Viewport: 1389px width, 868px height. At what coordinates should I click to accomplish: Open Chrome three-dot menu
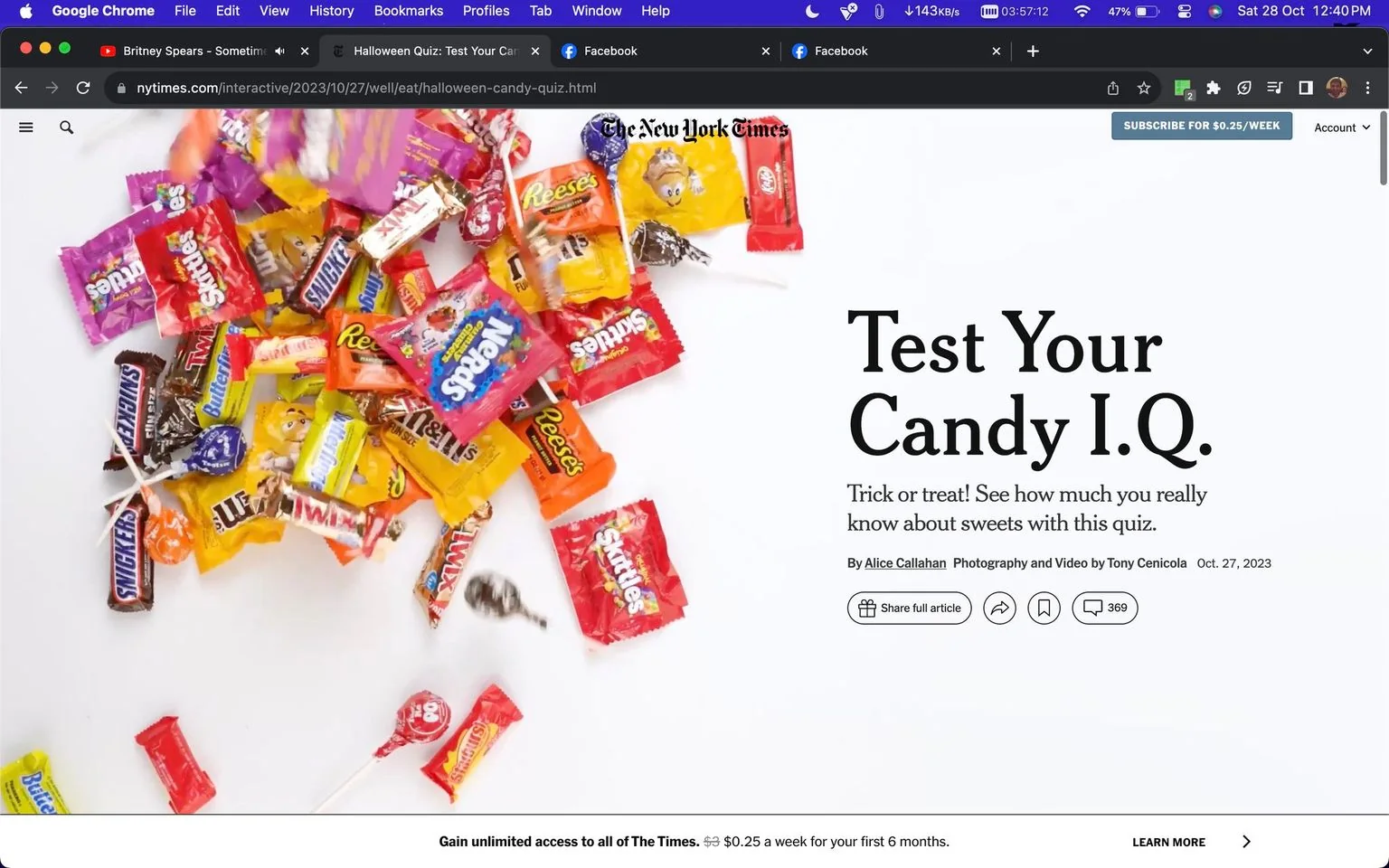tap(1367, 88)
